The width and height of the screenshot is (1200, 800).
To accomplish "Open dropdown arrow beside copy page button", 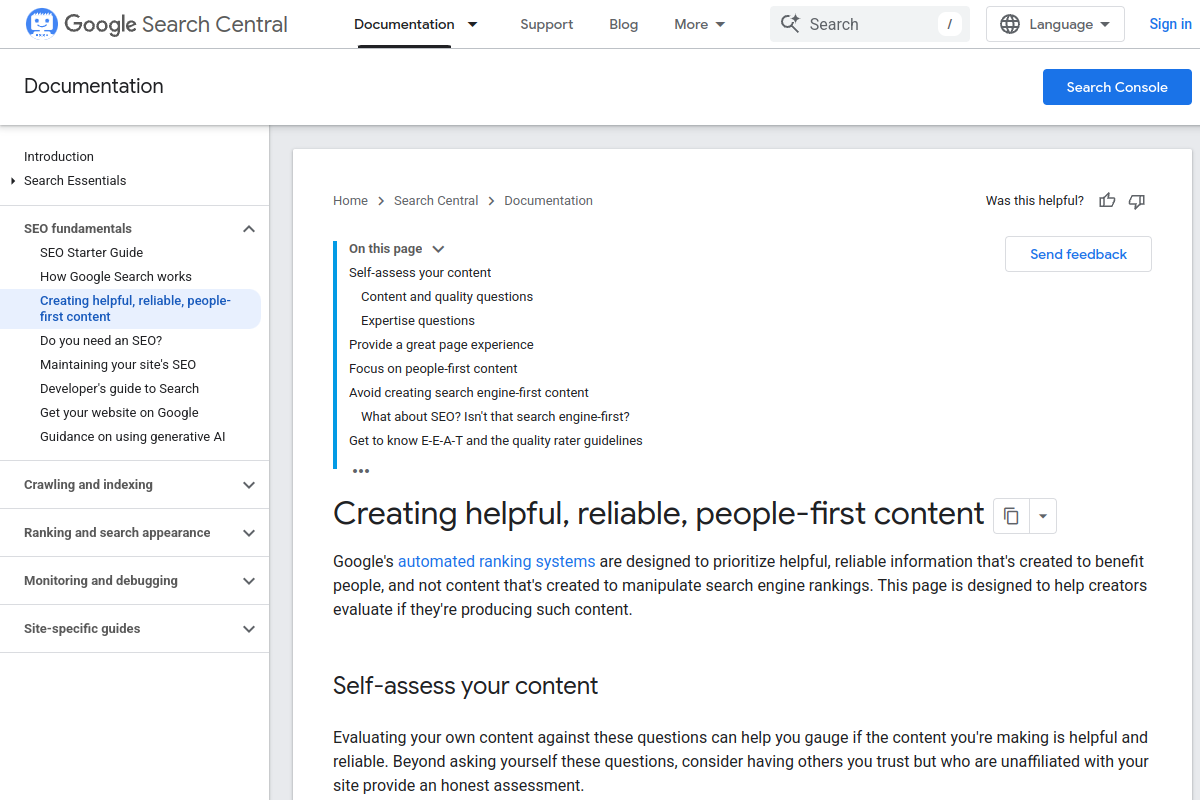I will coord(1043,516).
